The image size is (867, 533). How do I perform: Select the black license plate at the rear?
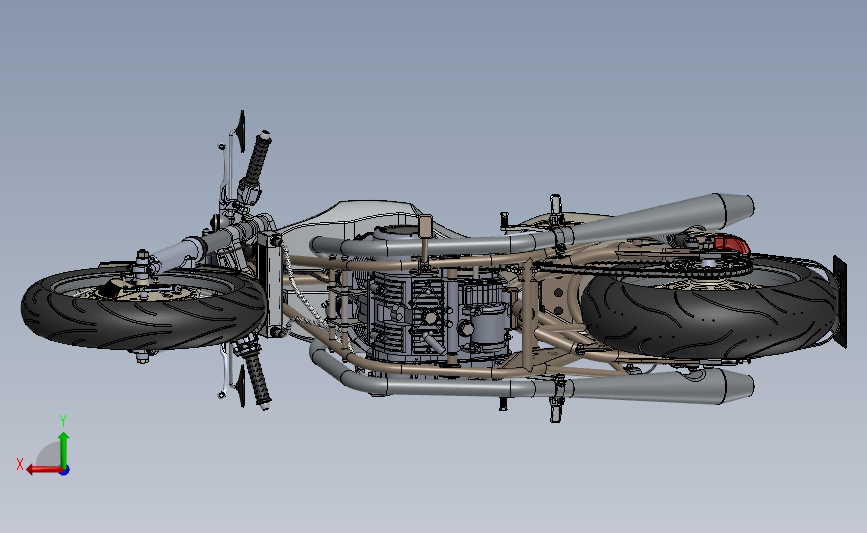(x=840, y=301)
